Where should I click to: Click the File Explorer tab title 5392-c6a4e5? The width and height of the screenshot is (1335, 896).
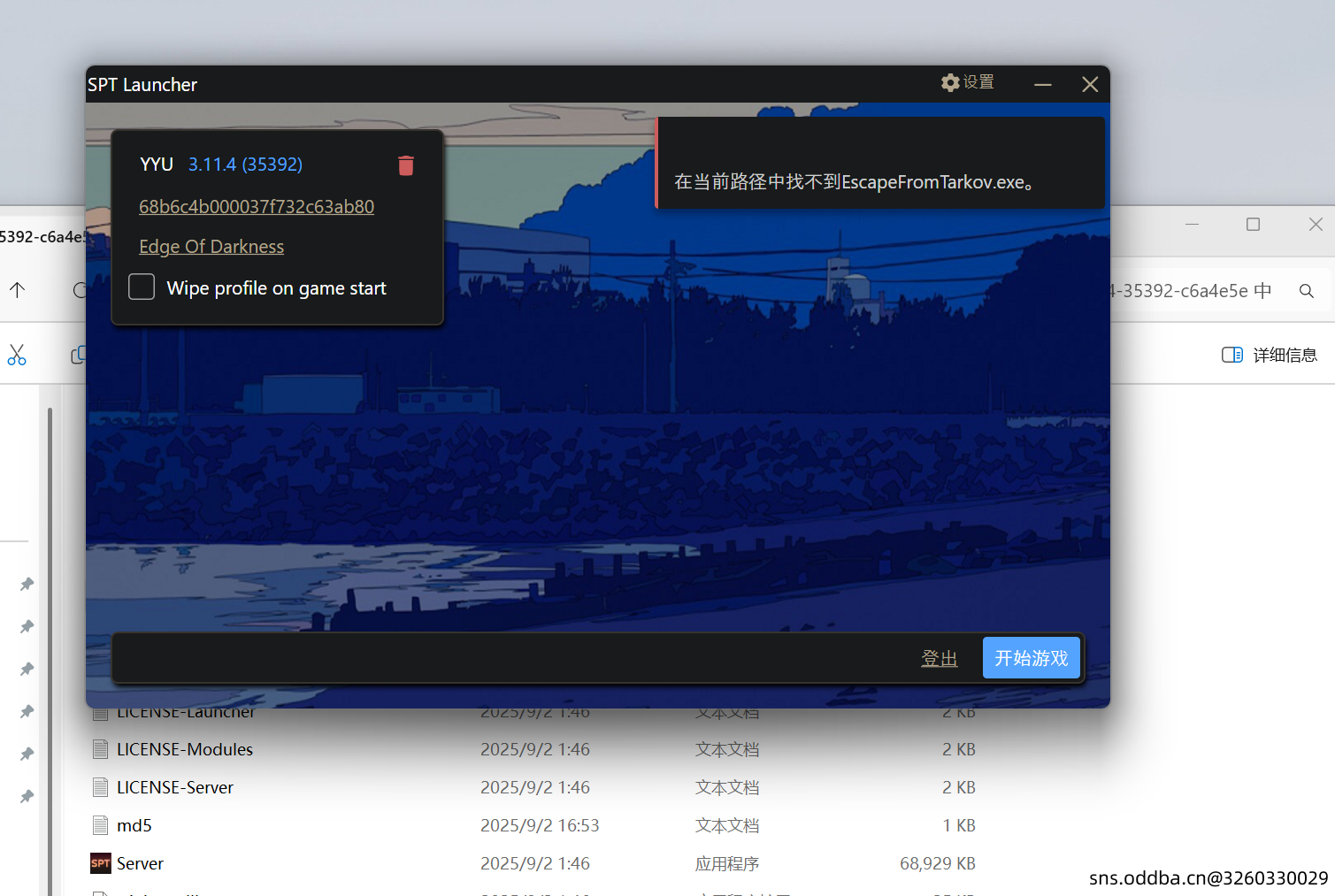click(x=42, y=236)
